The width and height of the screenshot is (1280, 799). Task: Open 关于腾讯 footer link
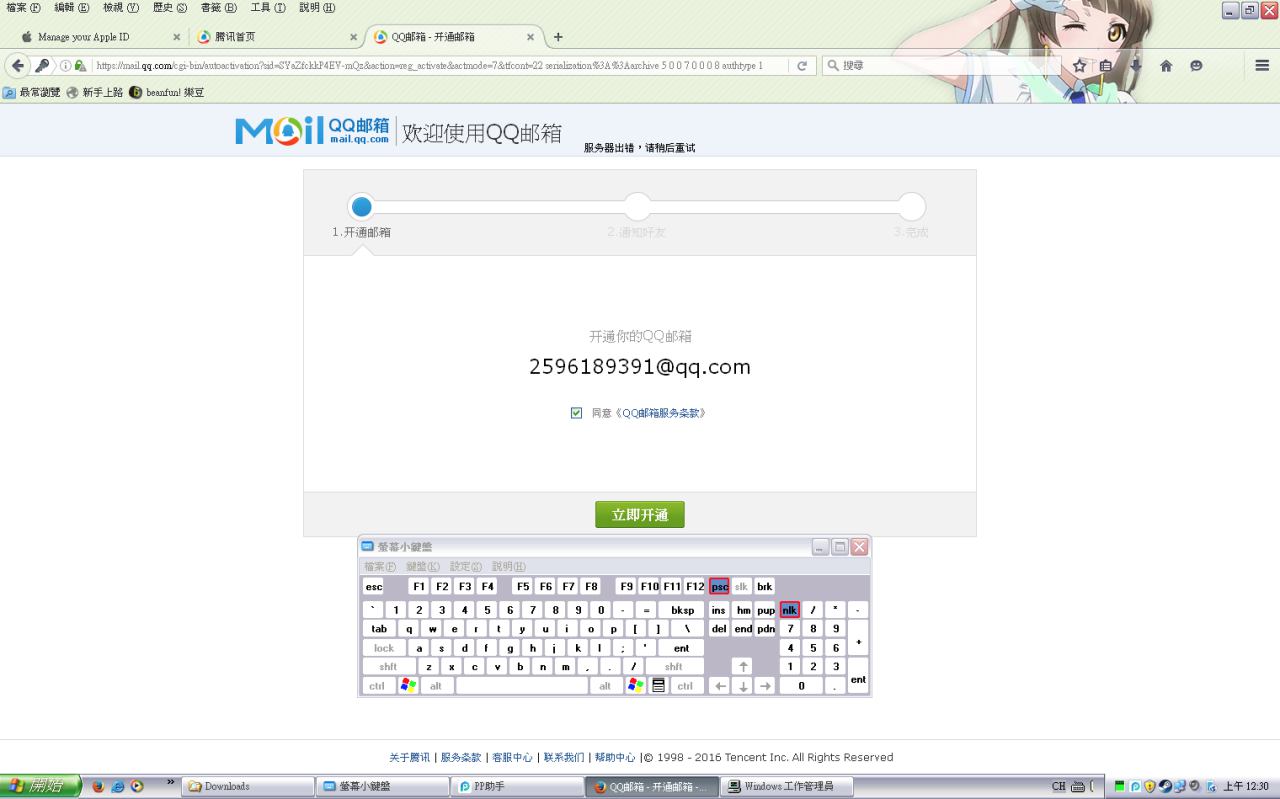click(x=409, y=758)
